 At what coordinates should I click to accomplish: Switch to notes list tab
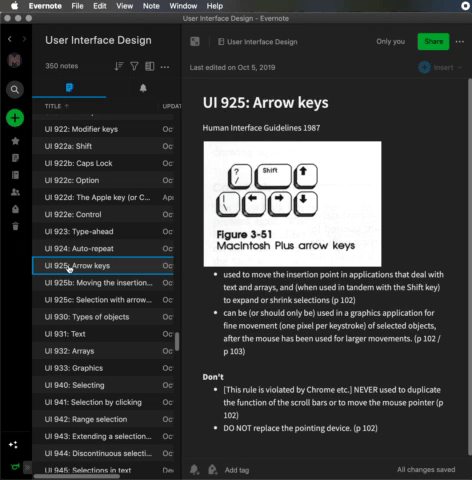pyautogui.click(x=69, y=88)
